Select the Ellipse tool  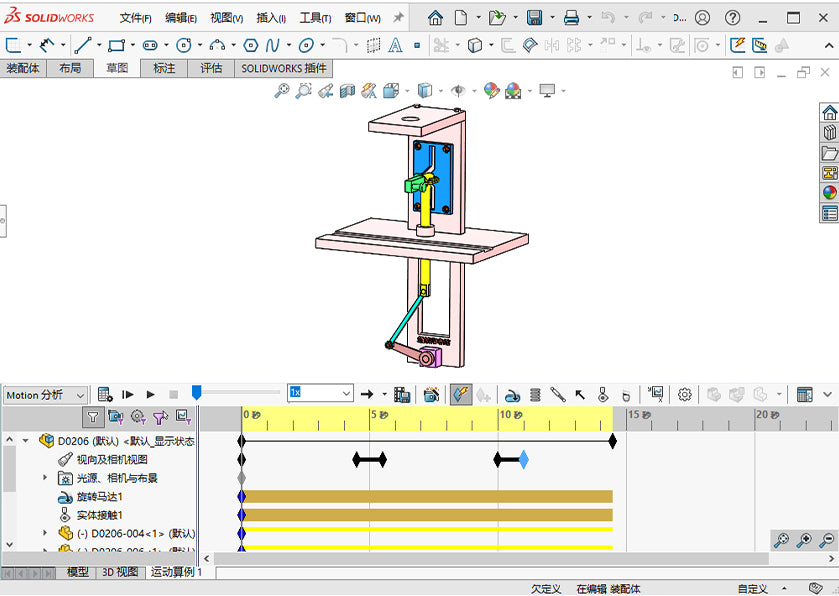tap(306, 45)
